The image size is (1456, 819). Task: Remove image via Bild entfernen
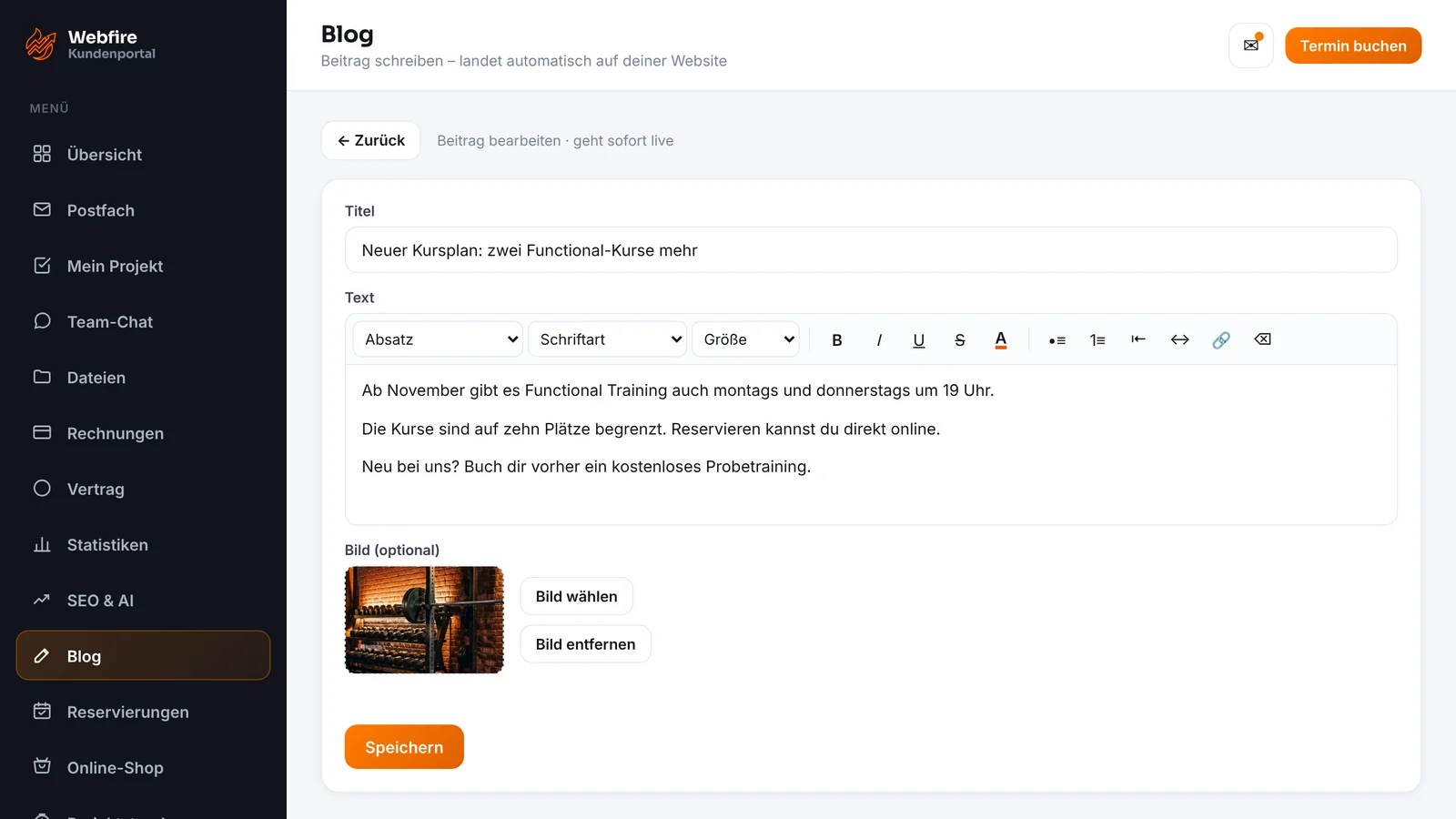click(x=586, y=644)
